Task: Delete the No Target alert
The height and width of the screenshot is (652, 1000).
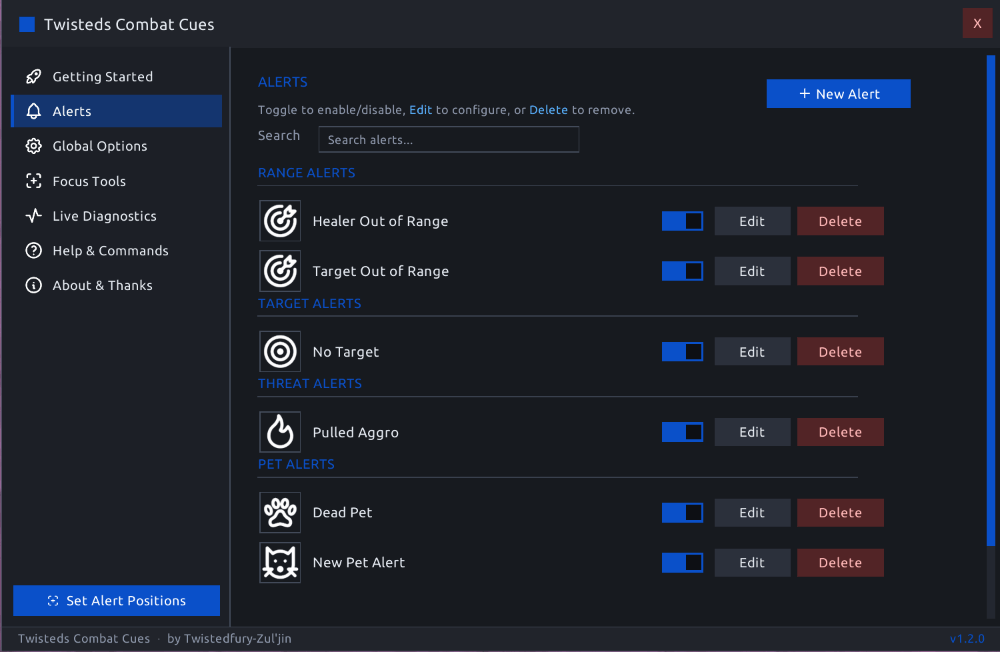Action: (x=840, y=352)
